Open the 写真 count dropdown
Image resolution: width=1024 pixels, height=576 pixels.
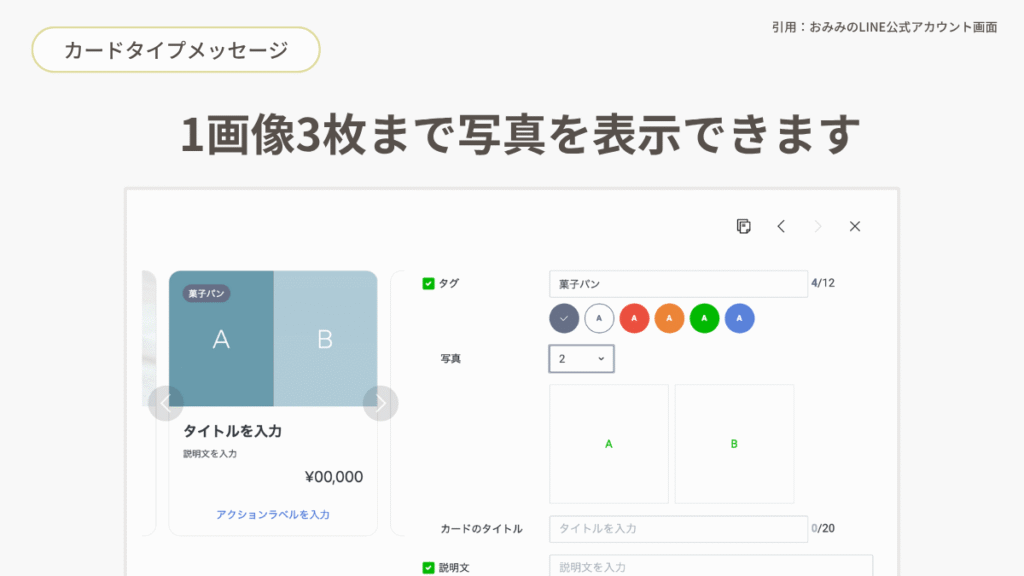click(581, 359)
